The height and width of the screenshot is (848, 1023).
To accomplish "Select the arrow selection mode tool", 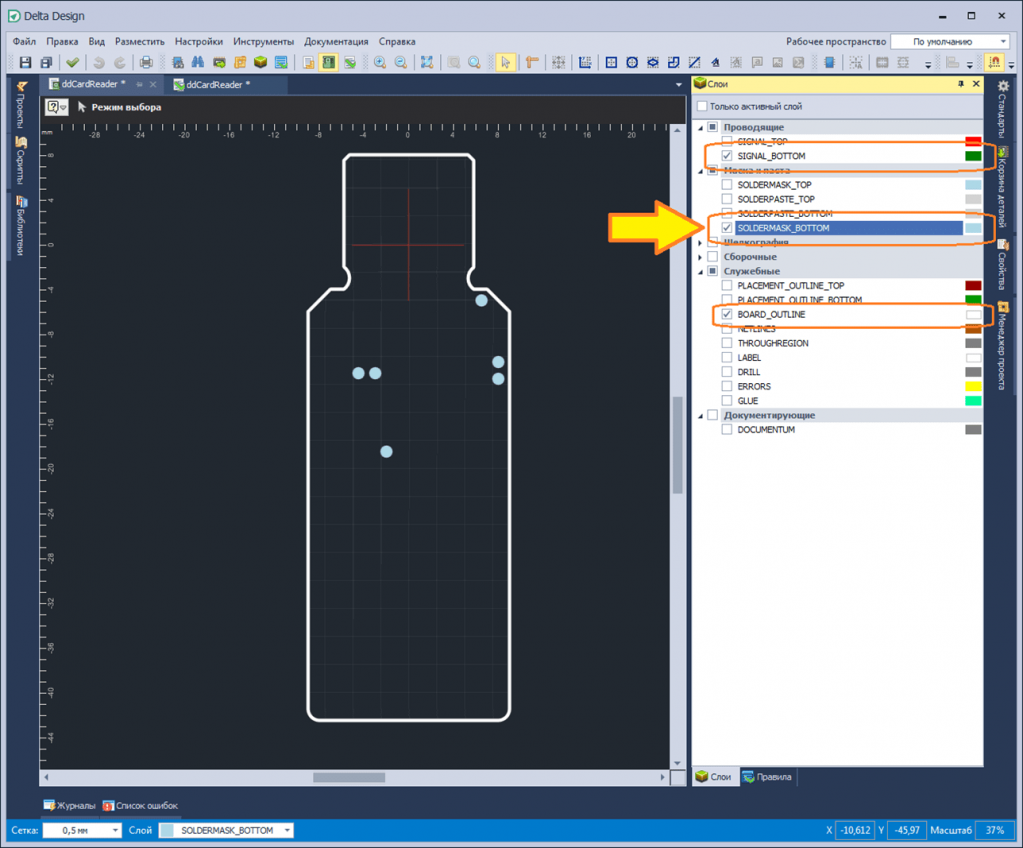I will pyautogui.click(x=506, y=63).
